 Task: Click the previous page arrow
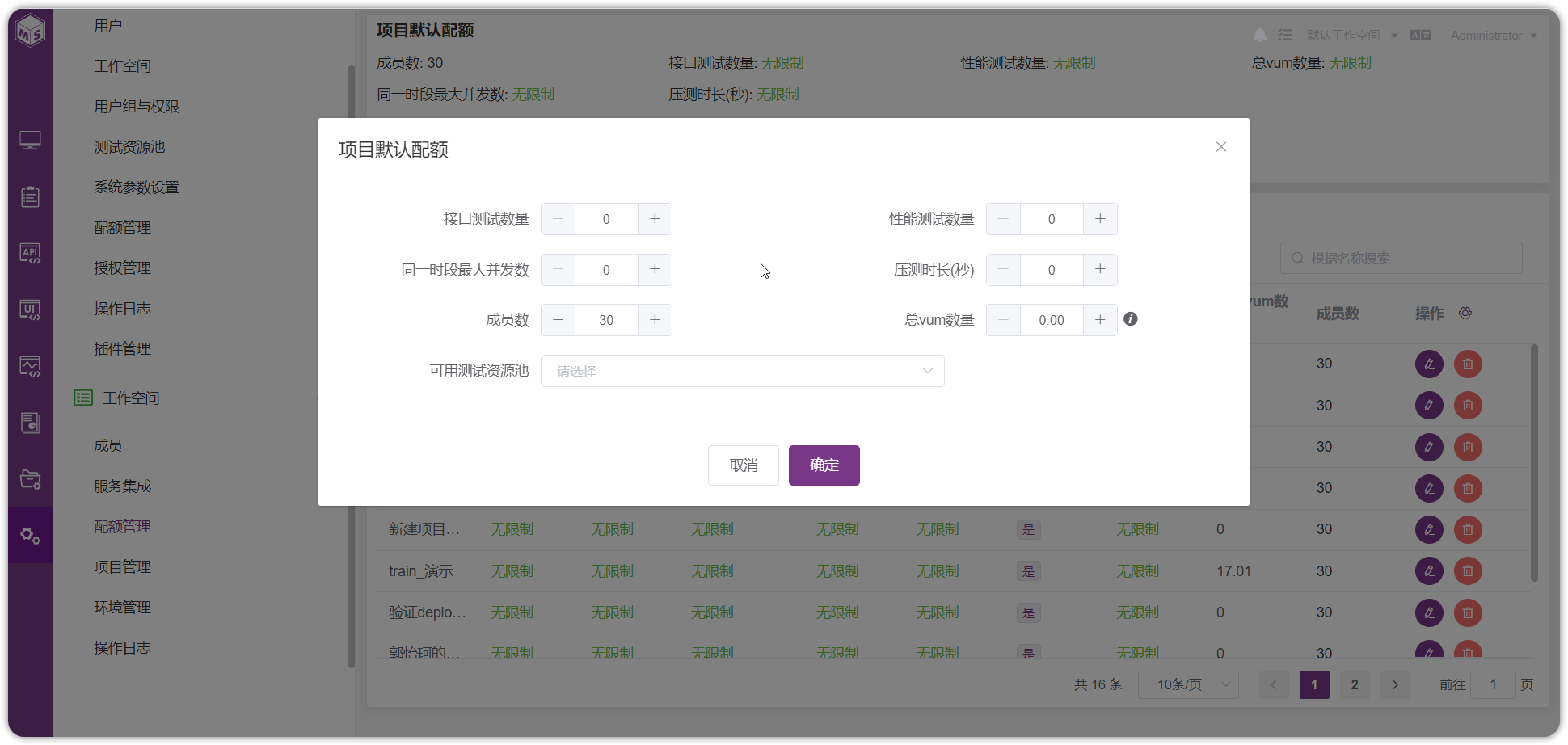(1274, 684)
